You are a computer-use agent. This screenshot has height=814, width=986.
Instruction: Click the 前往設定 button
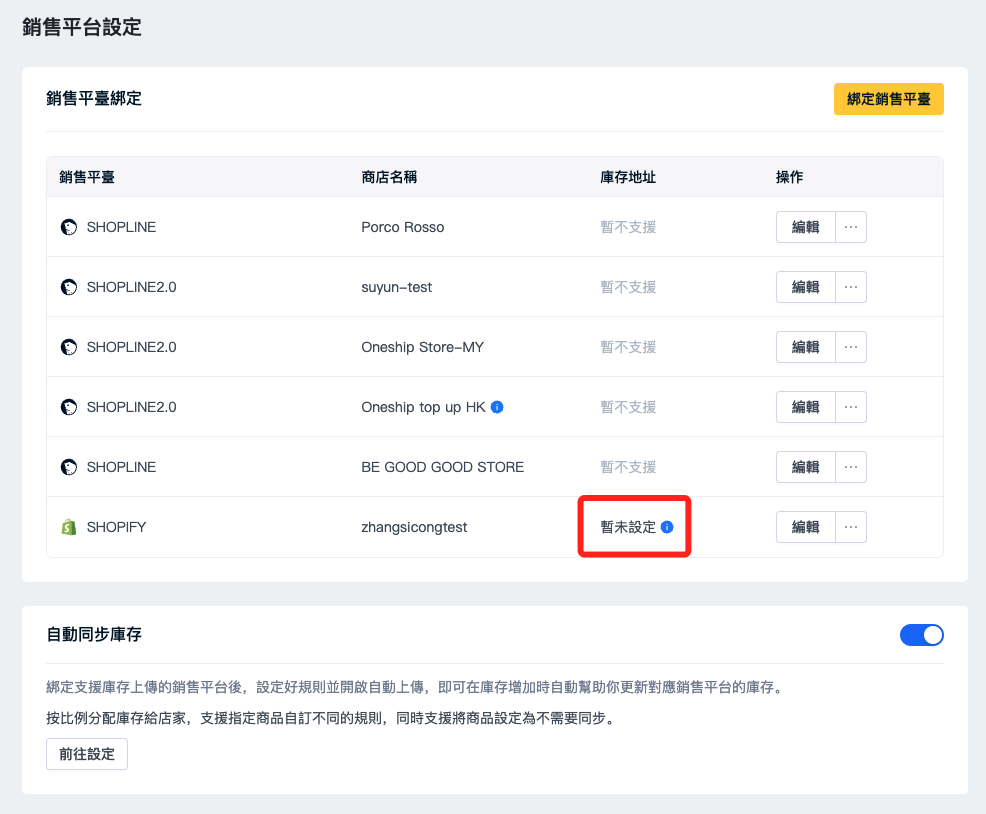coord(87,754)
